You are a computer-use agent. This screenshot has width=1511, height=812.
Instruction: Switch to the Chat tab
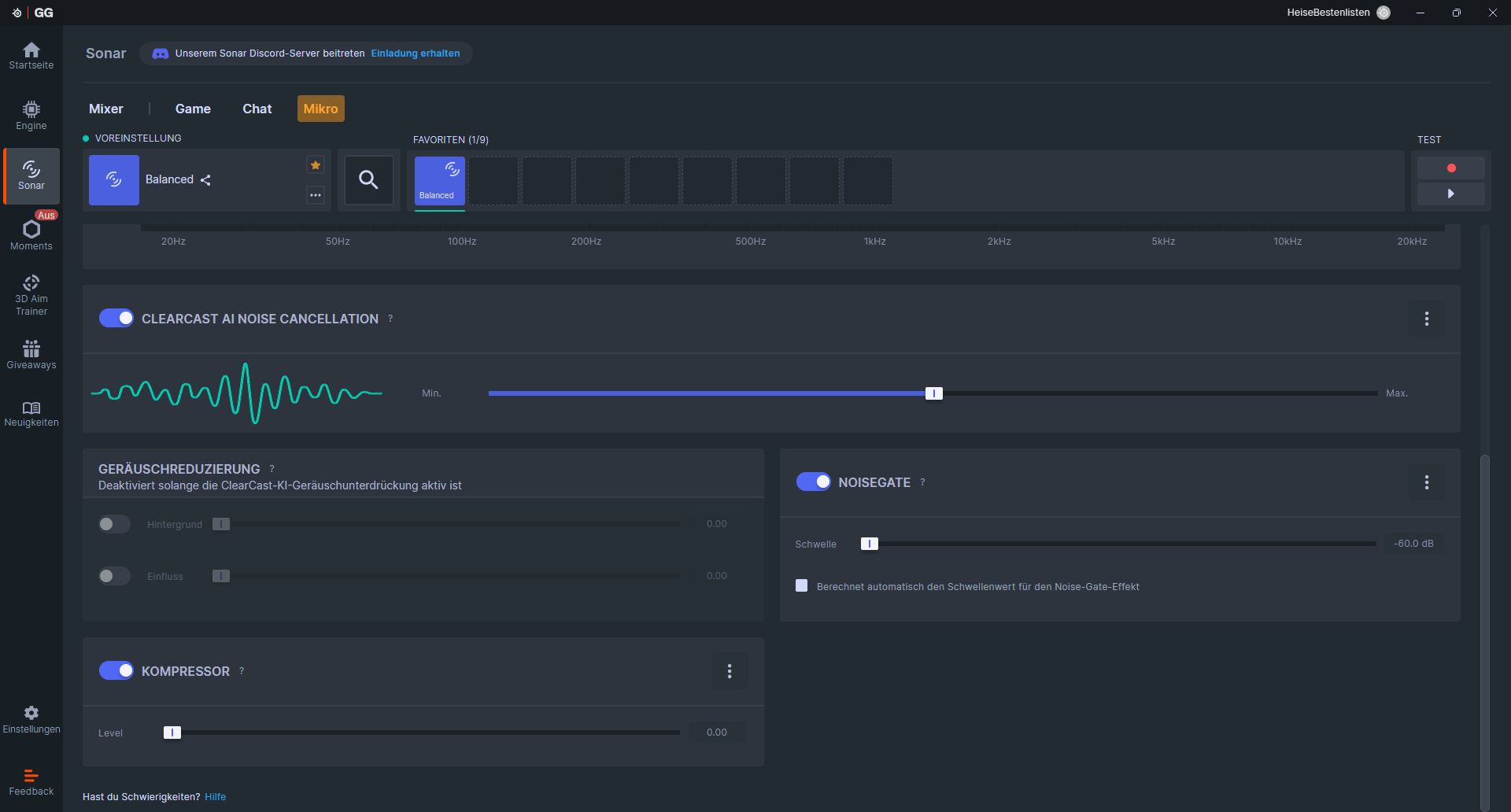pos(257,109)
